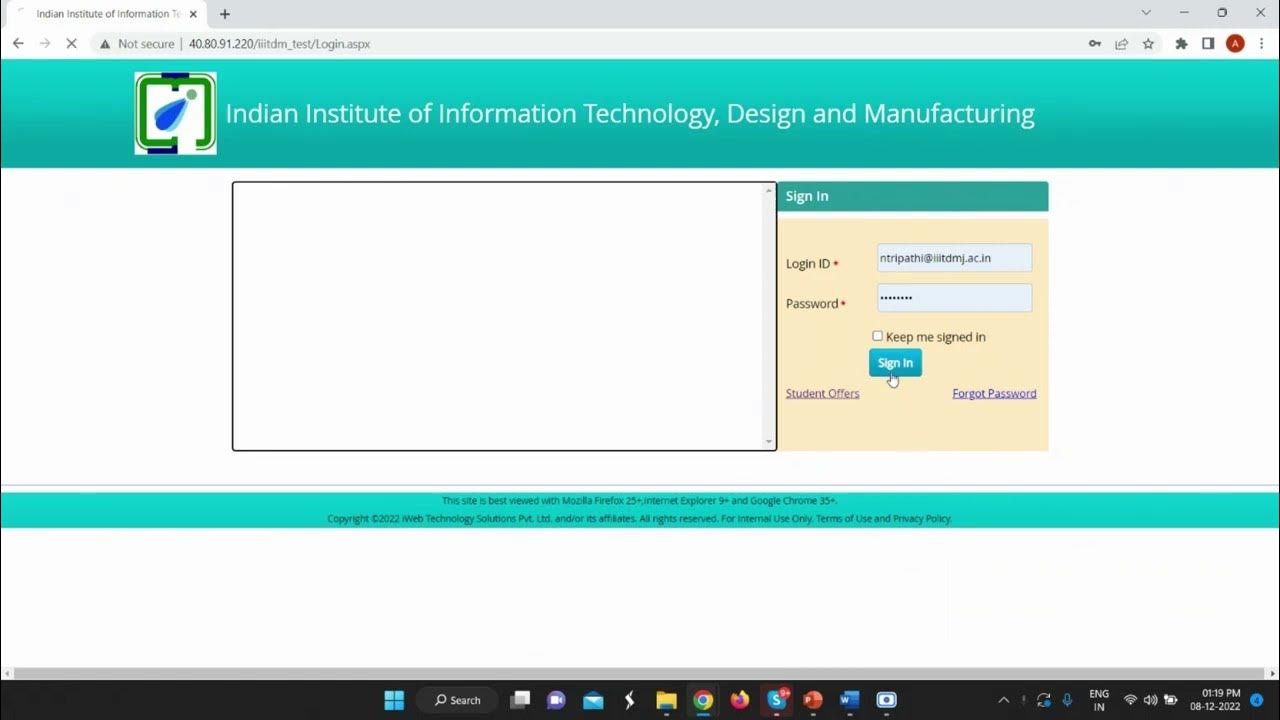Click the Sign In panel header text
Screen dimensions: 1280x720
tap(807, 196)
